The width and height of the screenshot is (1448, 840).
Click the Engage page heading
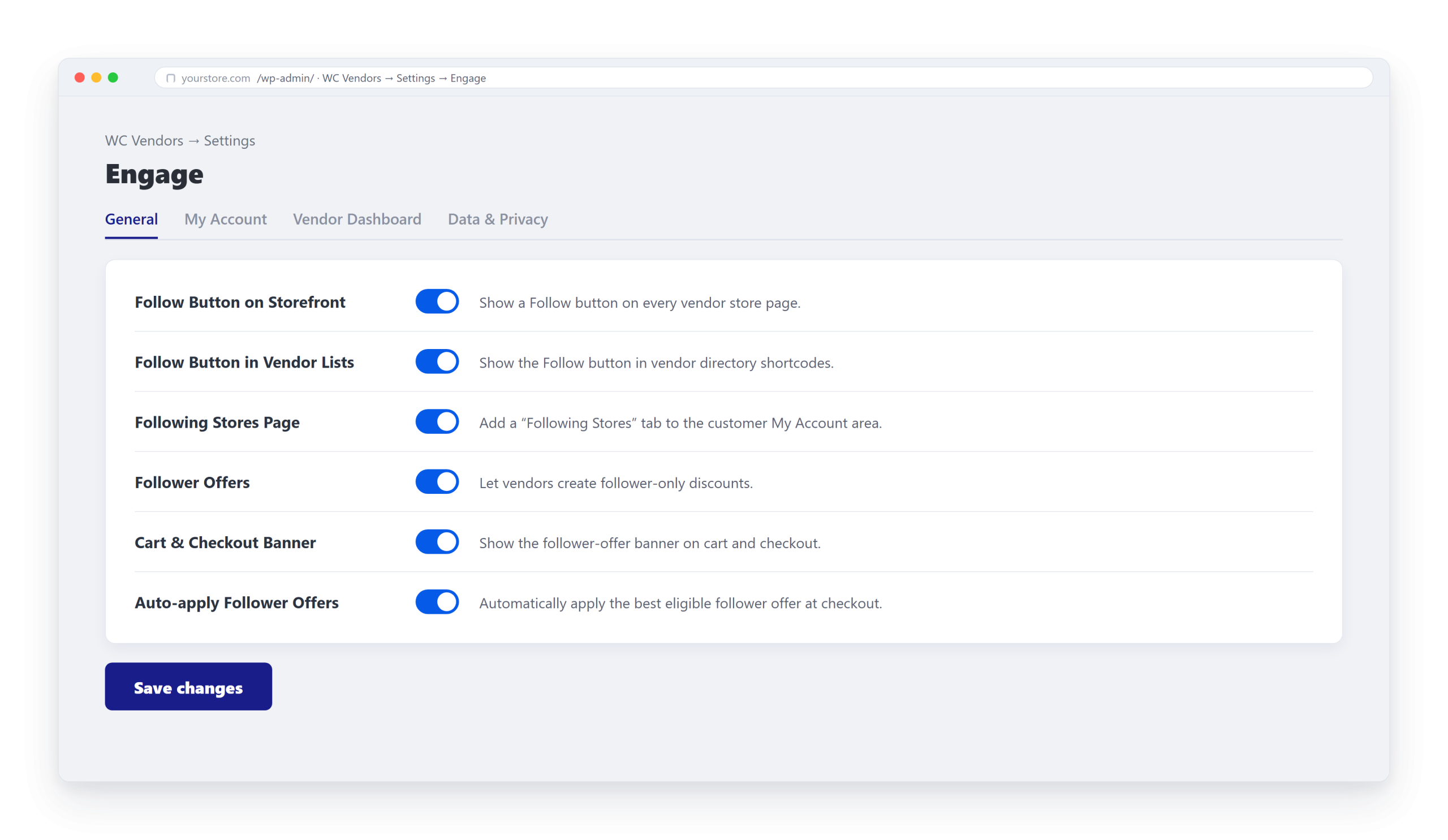click(x=154, y=174)
